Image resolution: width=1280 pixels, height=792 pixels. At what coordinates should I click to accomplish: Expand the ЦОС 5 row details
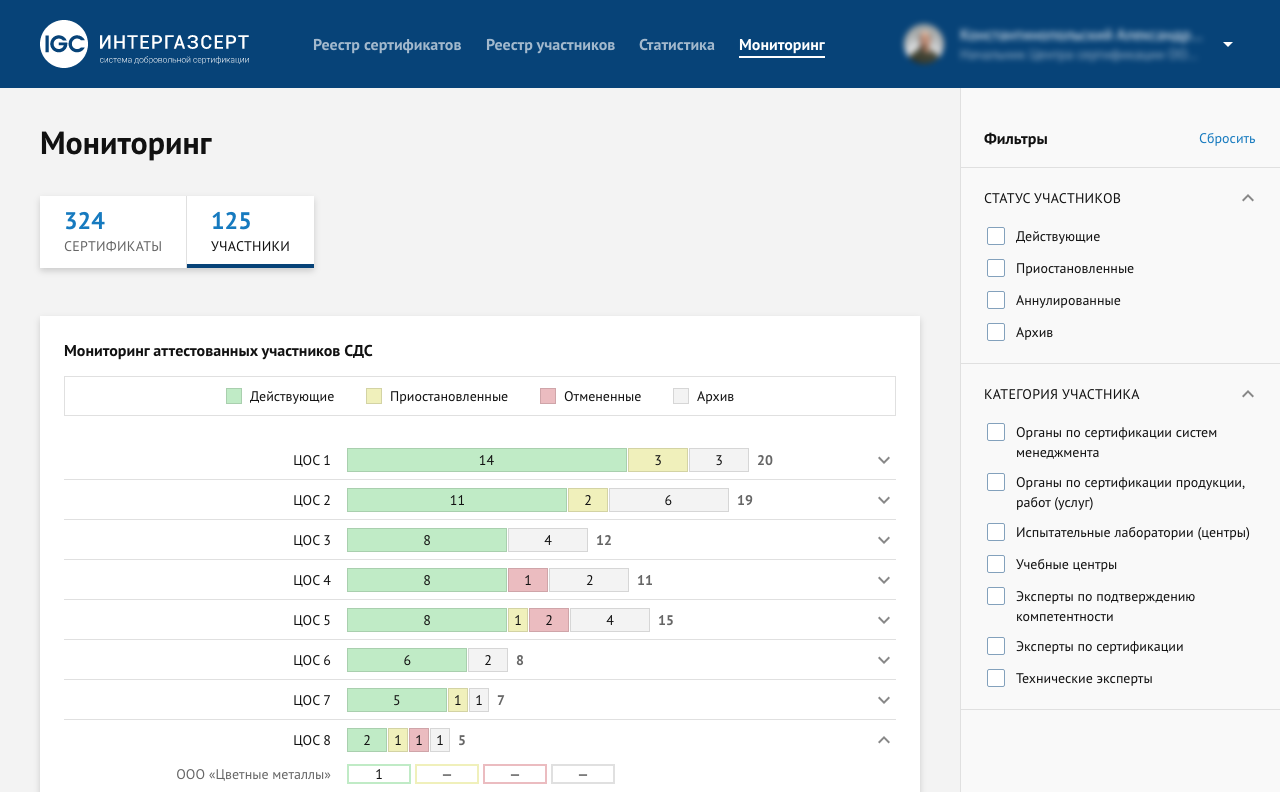883,620
